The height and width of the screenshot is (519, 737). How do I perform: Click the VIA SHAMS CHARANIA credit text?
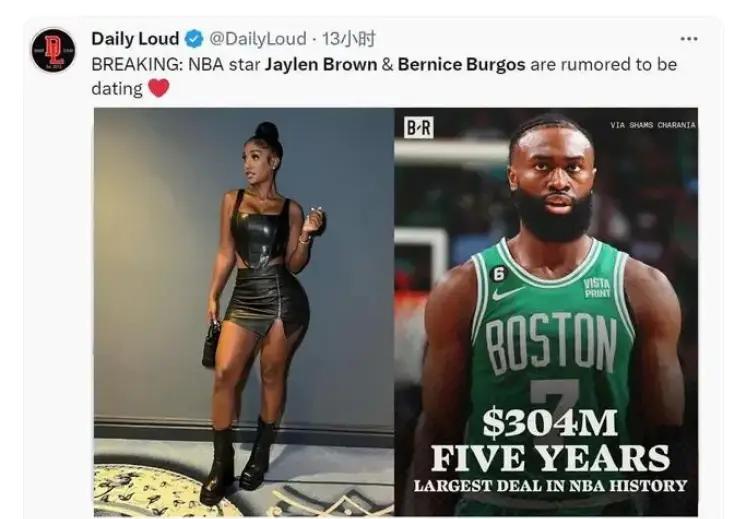click(652, 125)
